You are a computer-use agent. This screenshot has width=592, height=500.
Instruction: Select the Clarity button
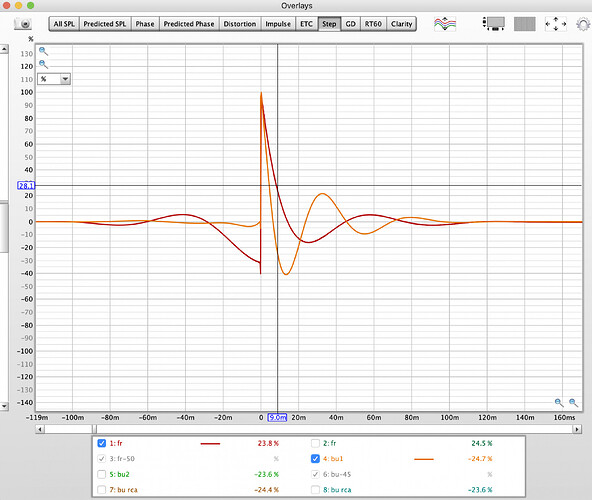pyautogui.click(x=401, y=24)
